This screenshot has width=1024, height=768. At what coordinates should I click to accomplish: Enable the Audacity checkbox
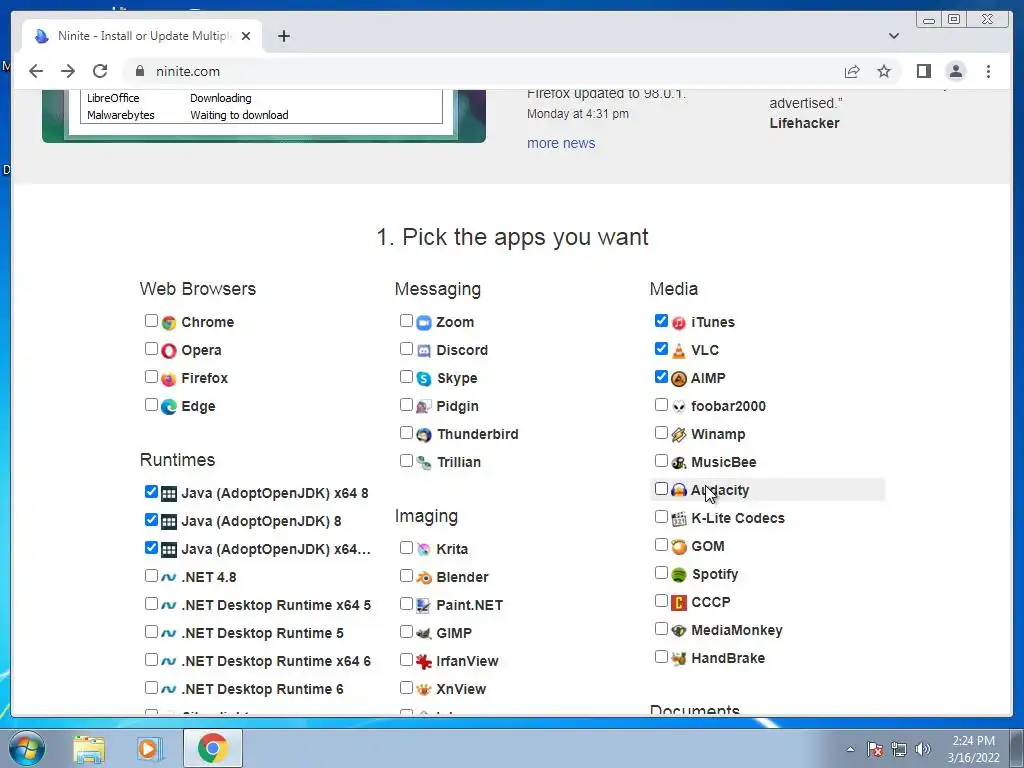661,488
